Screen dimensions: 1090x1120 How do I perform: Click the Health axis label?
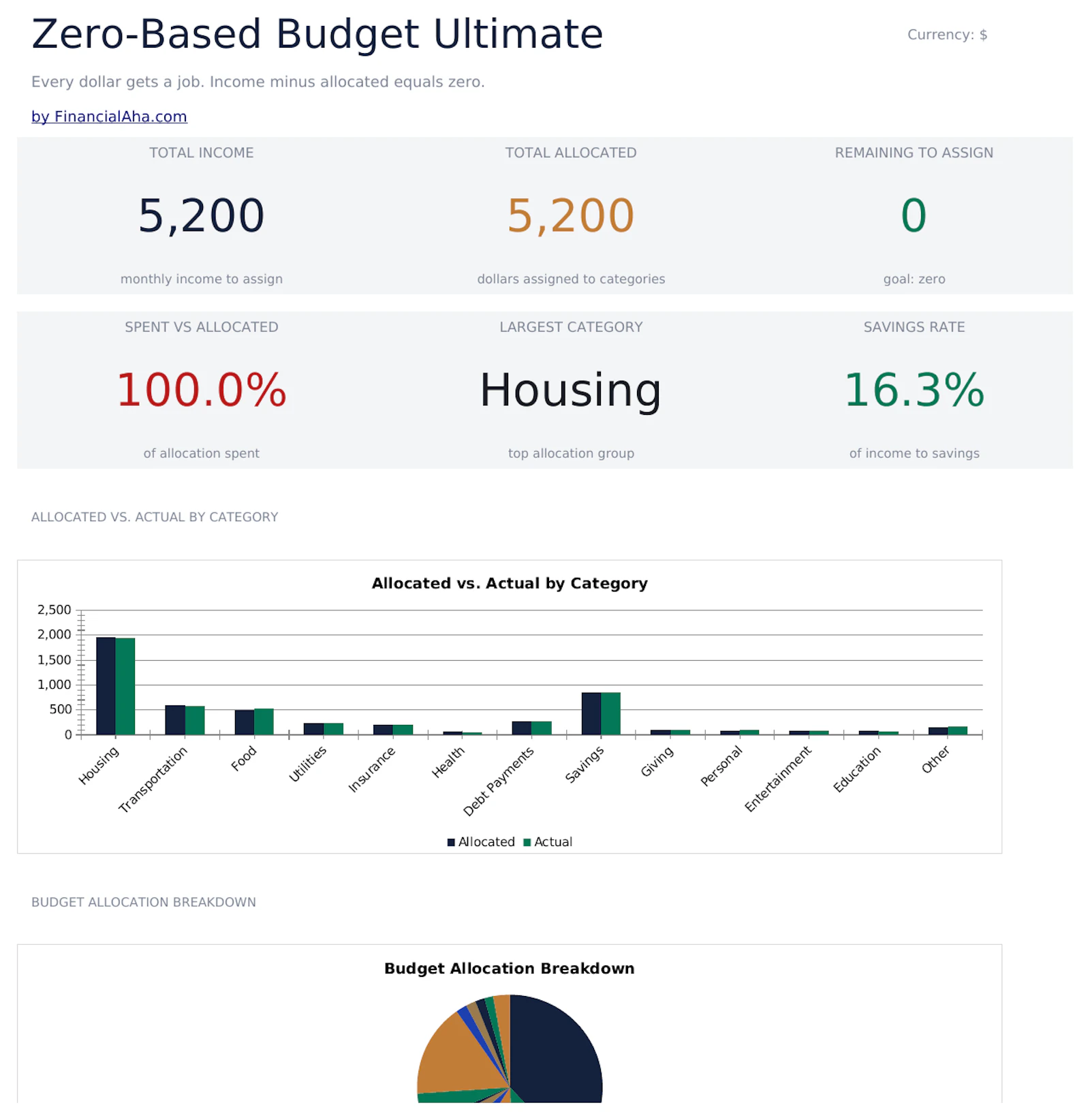pyautogui.click(x=448, y=762)
